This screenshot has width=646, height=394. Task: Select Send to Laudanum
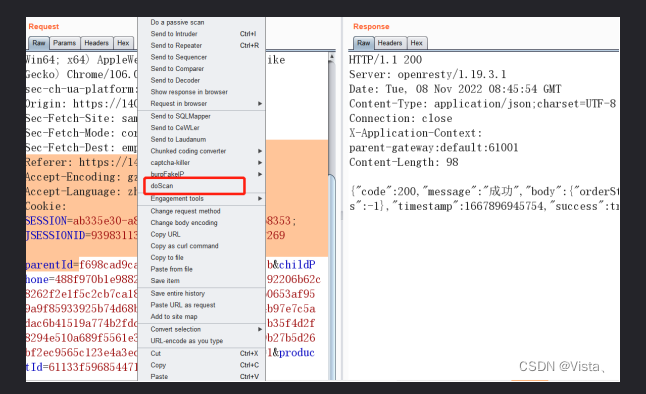click(201, 139)
